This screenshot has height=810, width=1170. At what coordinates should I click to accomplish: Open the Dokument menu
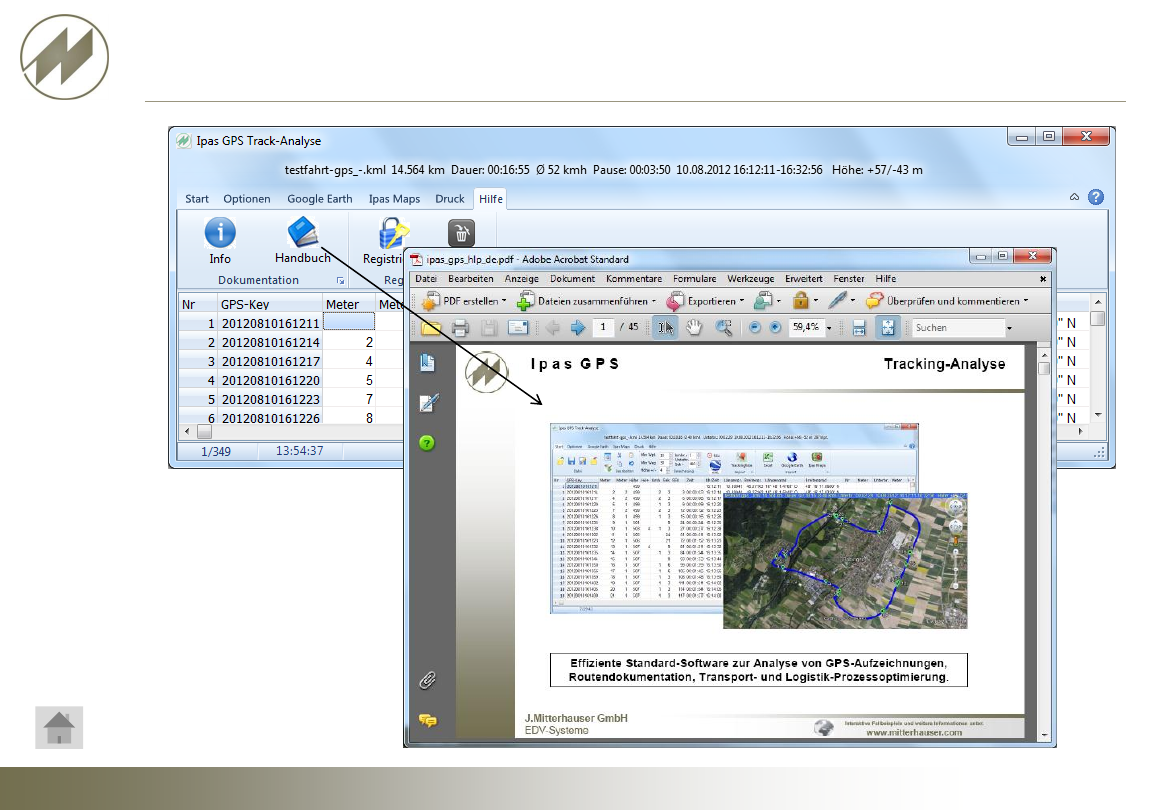pyautogui.click(x=572, y=279)
